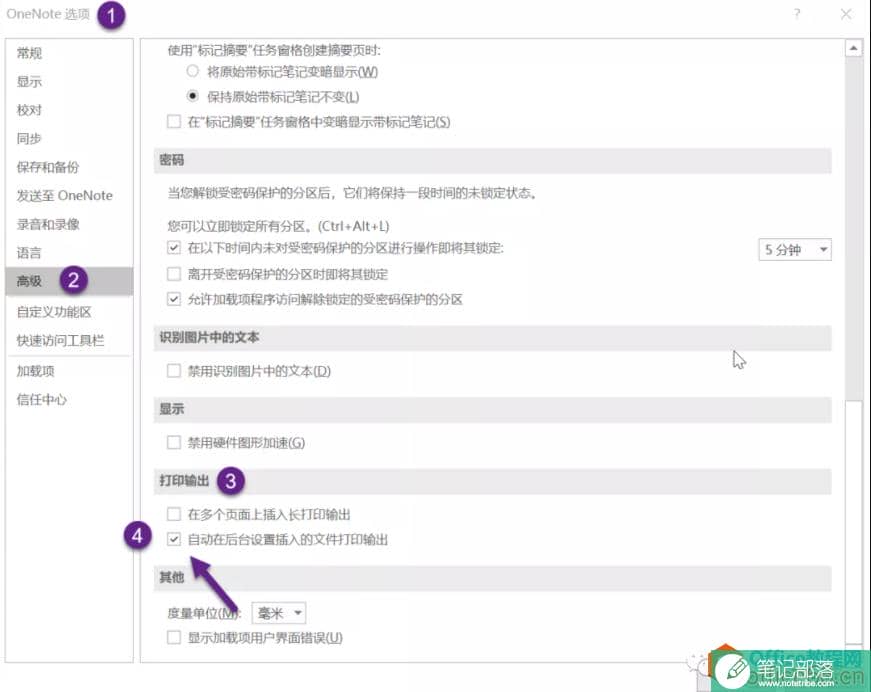This screenshot has width=871, height=692.
Task: Open the 5 分钟 lock time dropdown
Action: [795, 250]
